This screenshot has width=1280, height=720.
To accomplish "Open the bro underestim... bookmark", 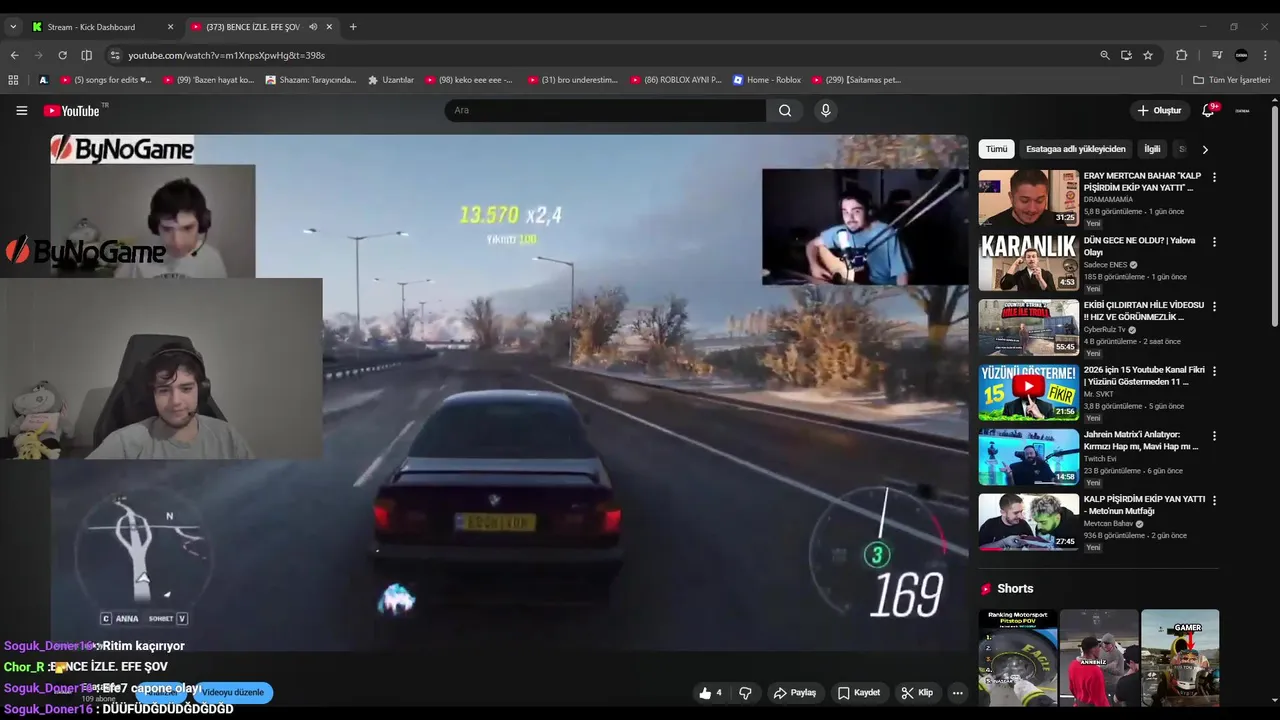I will tap(574, 80).
